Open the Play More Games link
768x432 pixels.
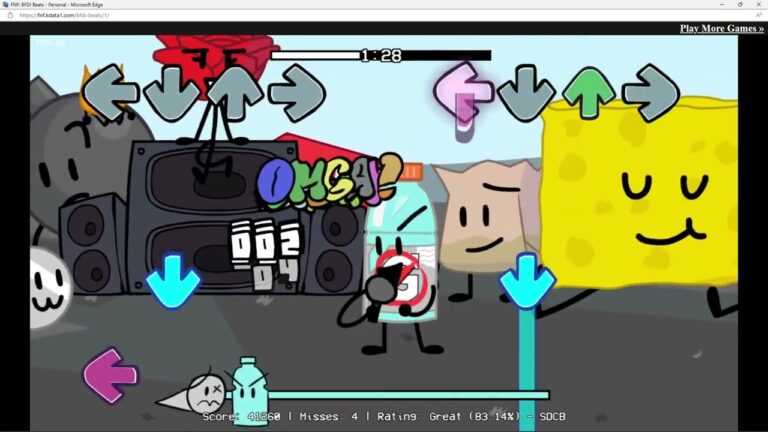tap(721, 28)
